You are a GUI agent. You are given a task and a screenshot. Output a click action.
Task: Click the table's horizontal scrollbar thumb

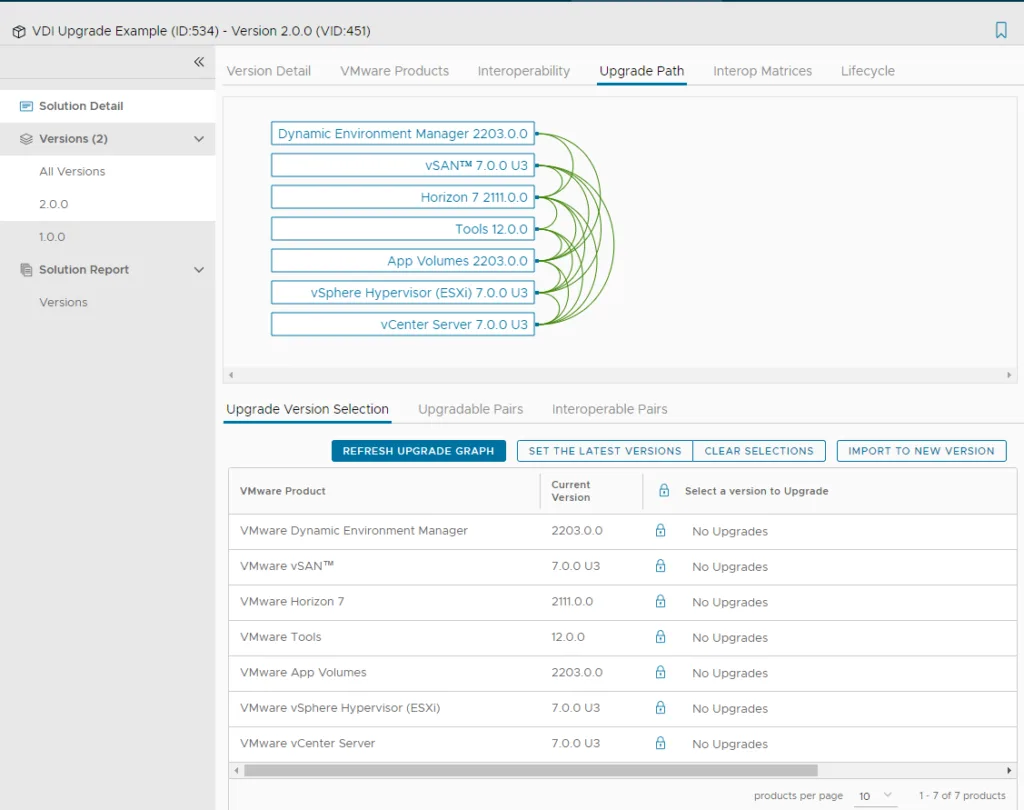tap(531, 770)
